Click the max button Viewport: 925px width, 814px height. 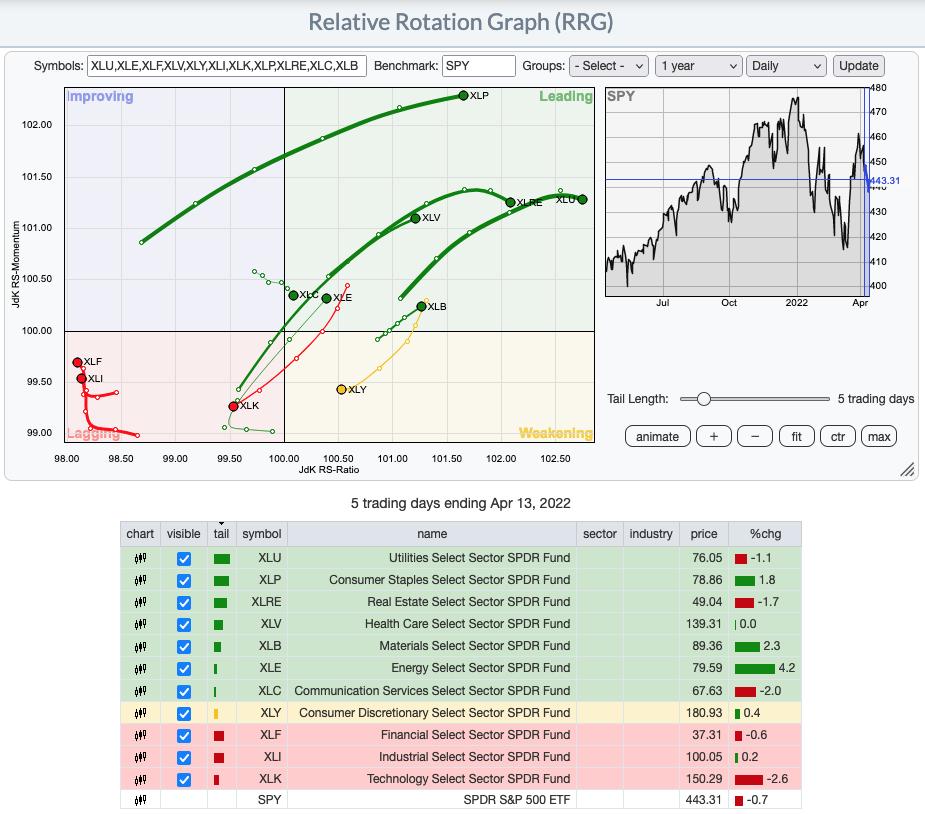[879, 436]
